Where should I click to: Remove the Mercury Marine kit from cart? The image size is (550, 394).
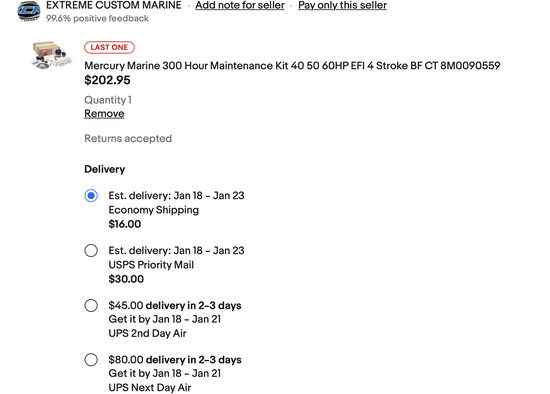(x=104, y=114)
